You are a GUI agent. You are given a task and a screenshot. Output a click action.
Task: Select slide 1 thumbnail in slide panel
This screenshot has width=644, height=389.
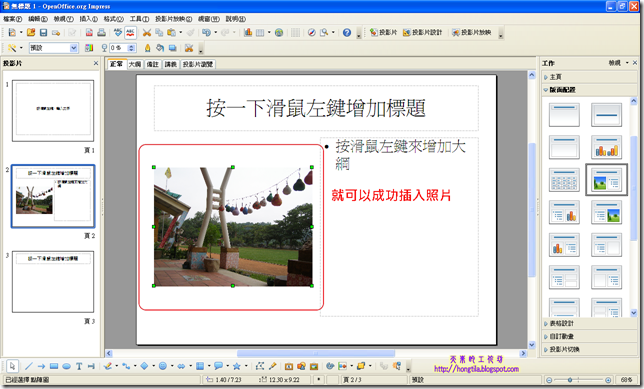point(53,111)
